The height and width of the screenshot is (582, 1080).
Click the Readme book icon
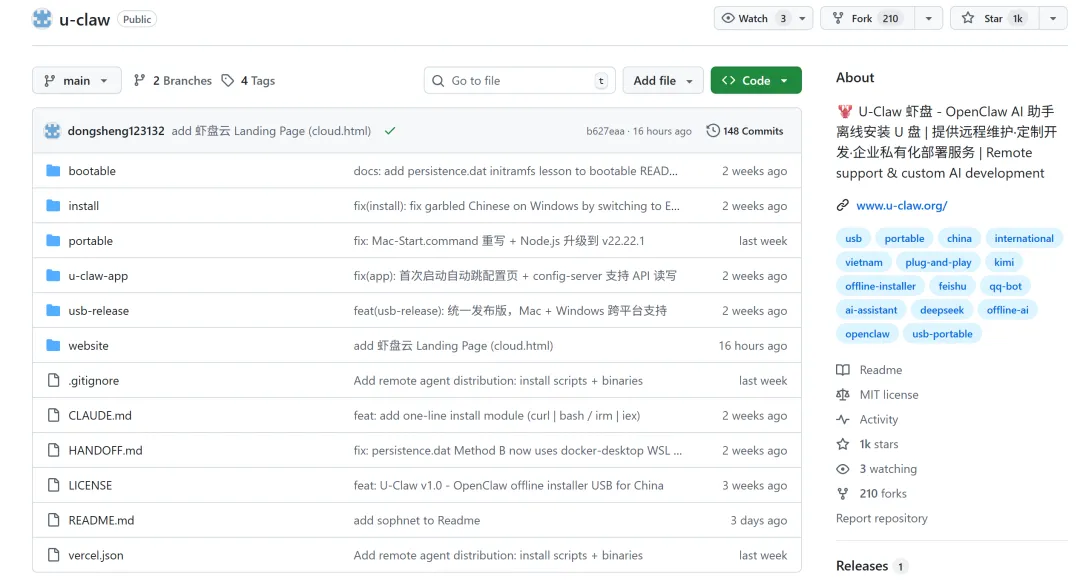coord(842,370)
